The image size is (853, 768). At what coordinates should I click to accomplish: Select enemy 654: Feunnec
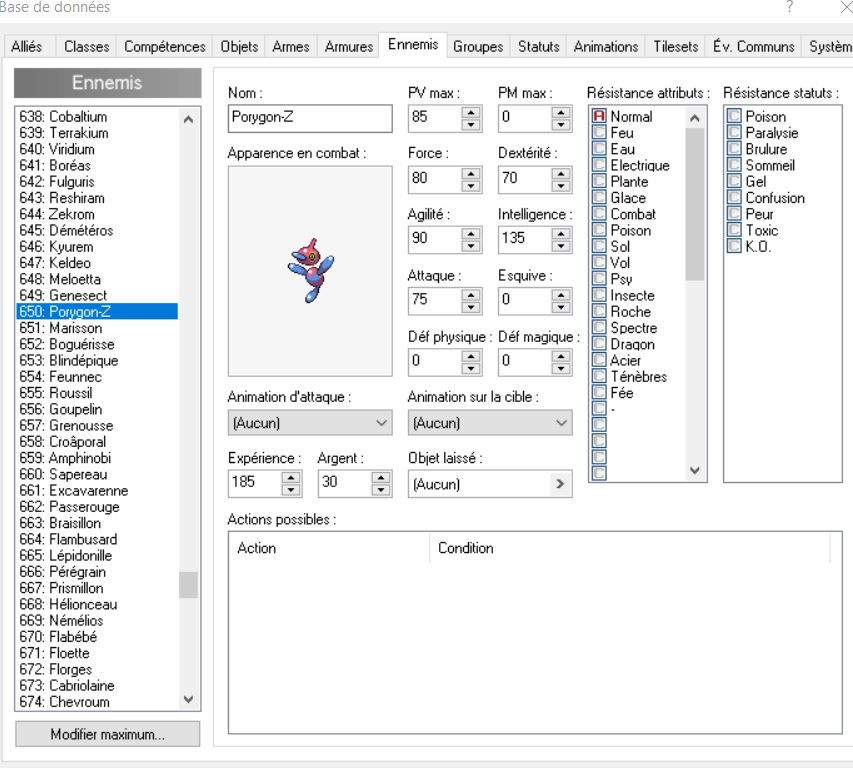click(x=97, y=376)
